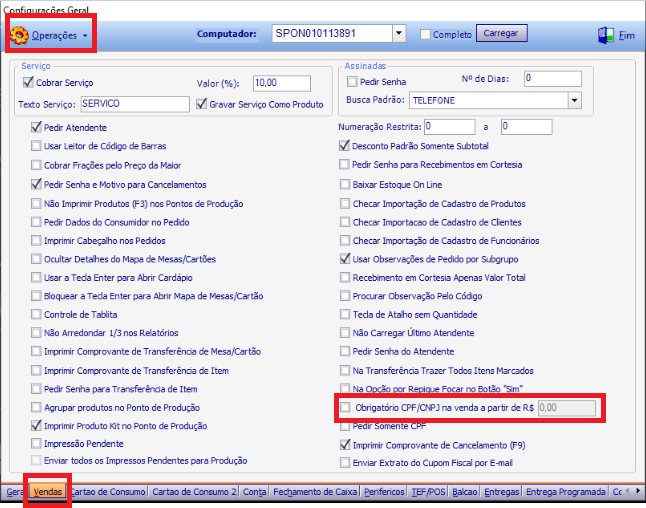Check Imprimir Comprovante de Transferência de Mesa/Cartão

click(x=36, y=351)
